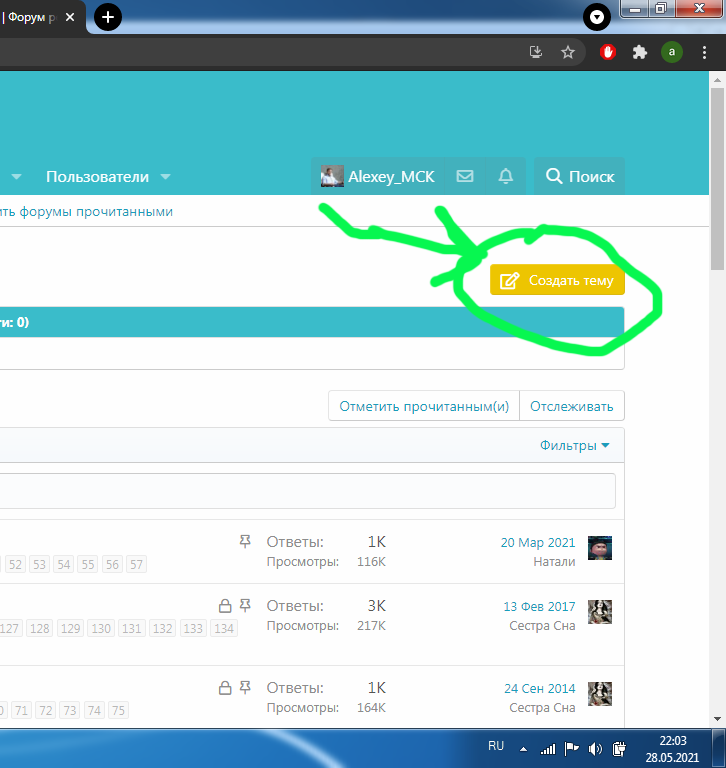
Task: Click the volume speaker icon in system tray
Action: click(x=596, y=748)
